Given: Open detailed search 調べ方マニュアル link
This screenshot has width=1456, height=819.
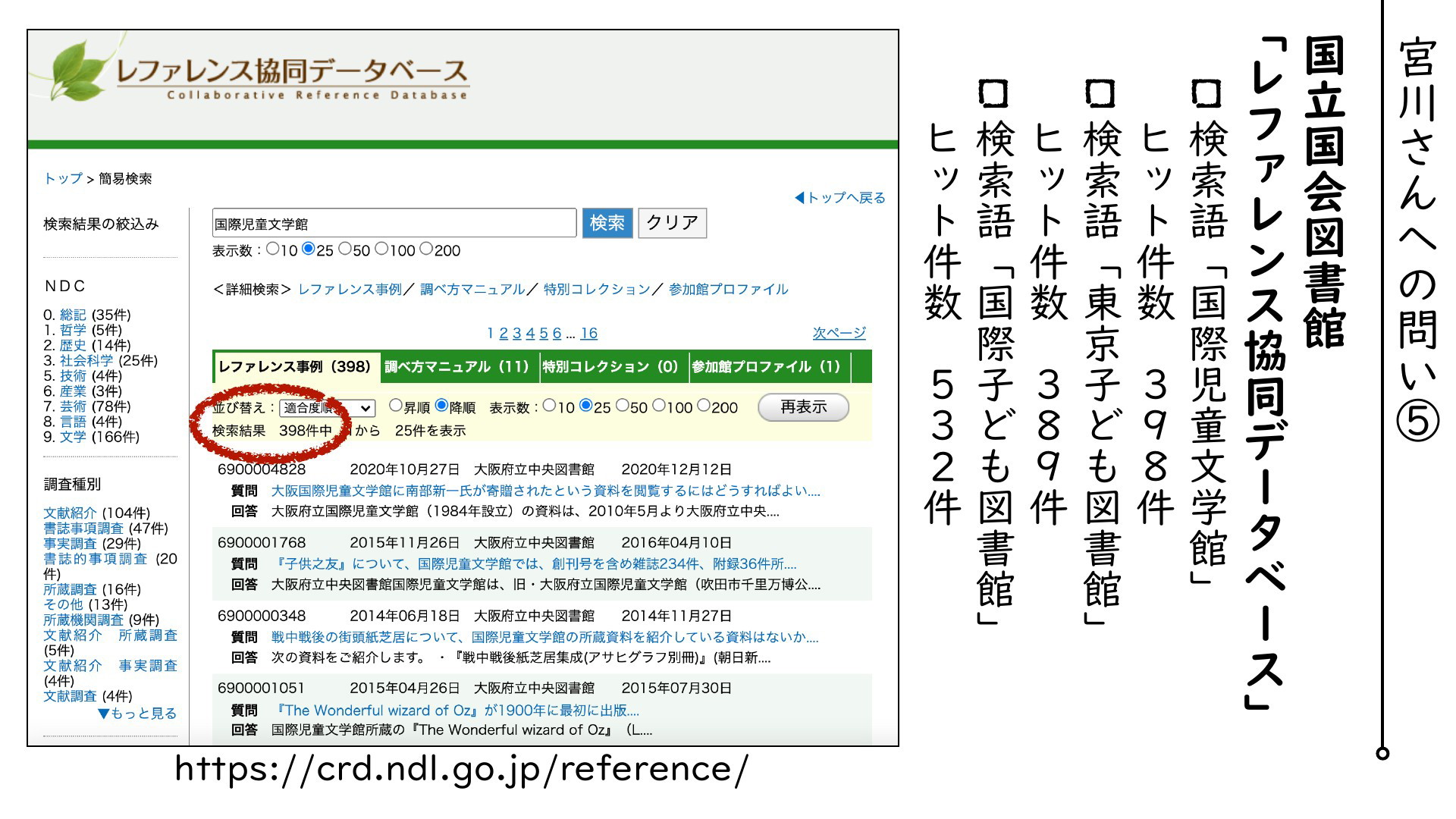Looking at the screenshot, I should [472, 290].
